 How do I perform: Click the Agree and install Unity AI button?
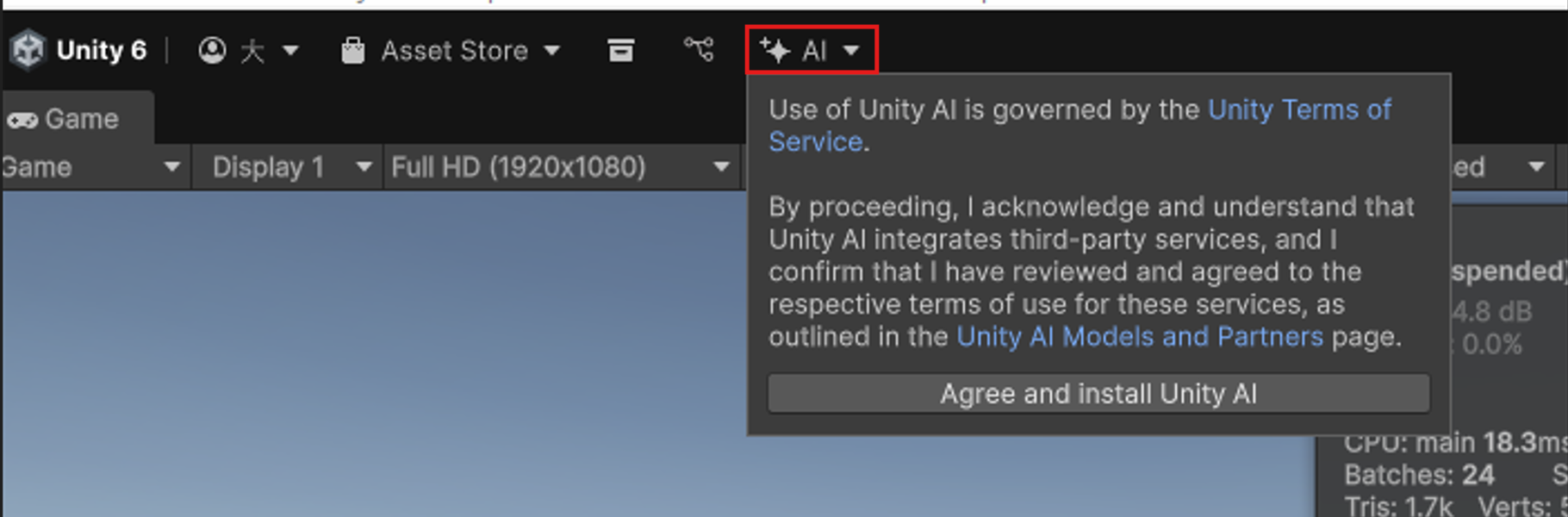pyautogui.click(x=1098, y=394)
